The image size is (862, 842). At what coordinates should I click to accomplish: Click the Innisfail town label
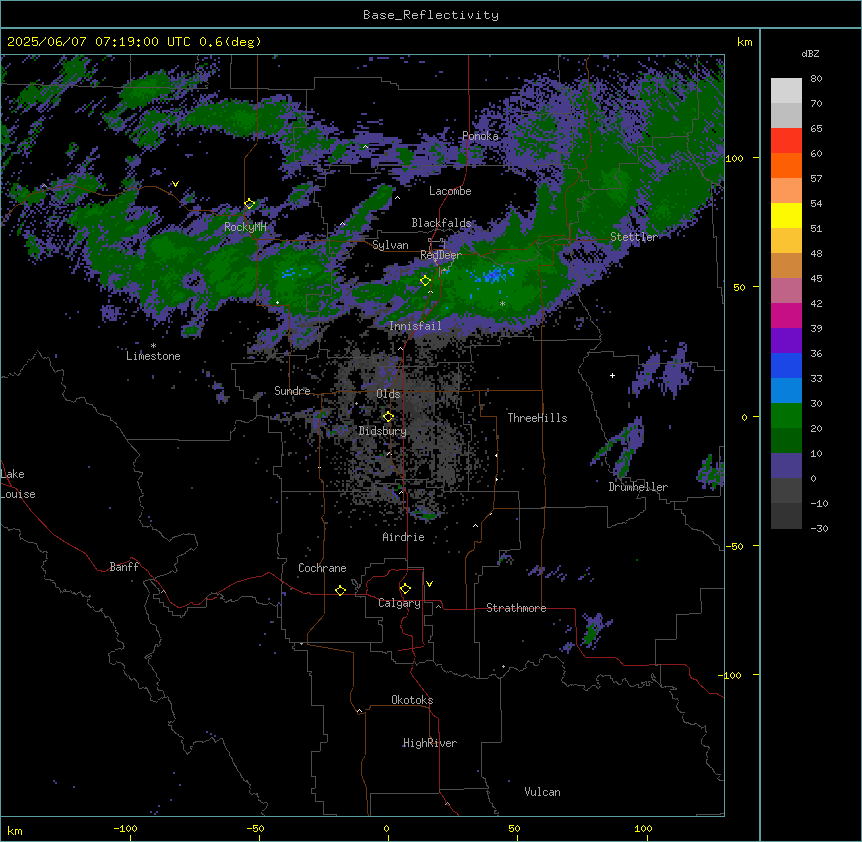tap(415, 326)
